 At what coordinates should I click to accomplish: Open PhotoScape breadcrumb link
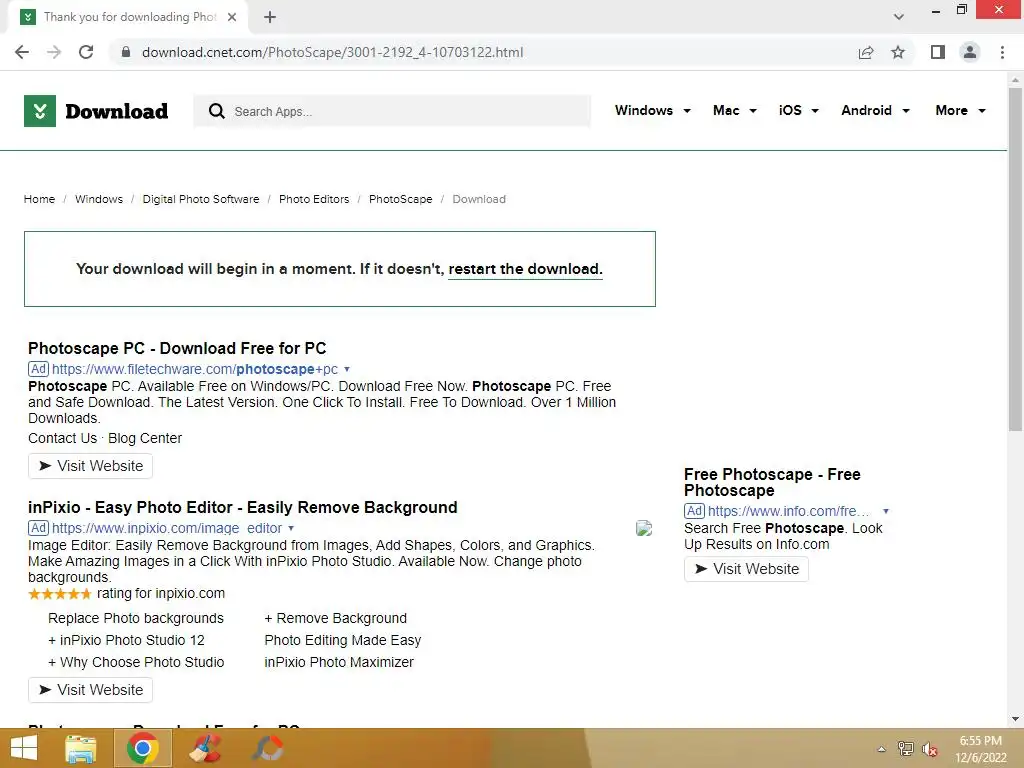(x=400, y=199)
